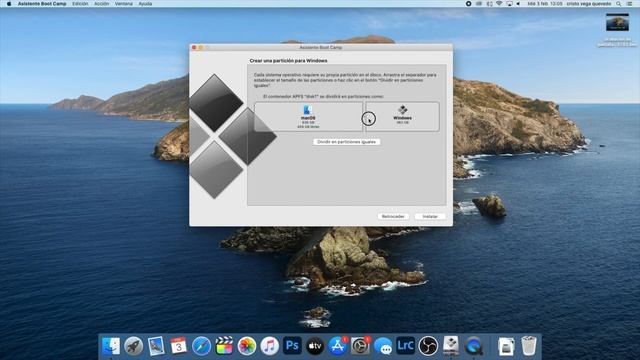The width and height of the screenshot is (640, 360).
Task: Open the AirPlay display menu icon
Action: [509, 4]
